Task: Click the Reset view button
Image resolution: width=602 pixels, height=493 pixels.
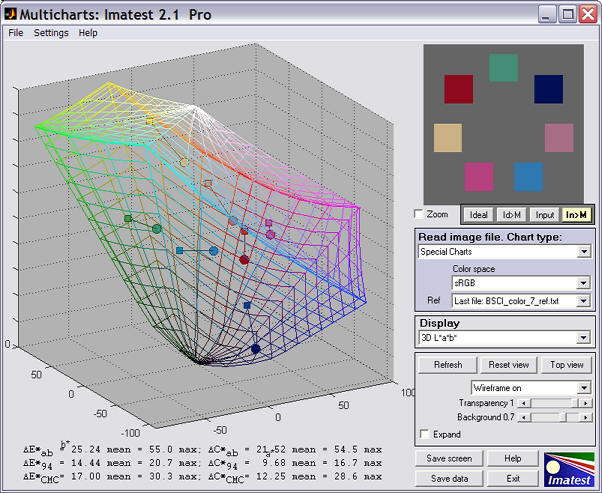Action: click(509, 364)
